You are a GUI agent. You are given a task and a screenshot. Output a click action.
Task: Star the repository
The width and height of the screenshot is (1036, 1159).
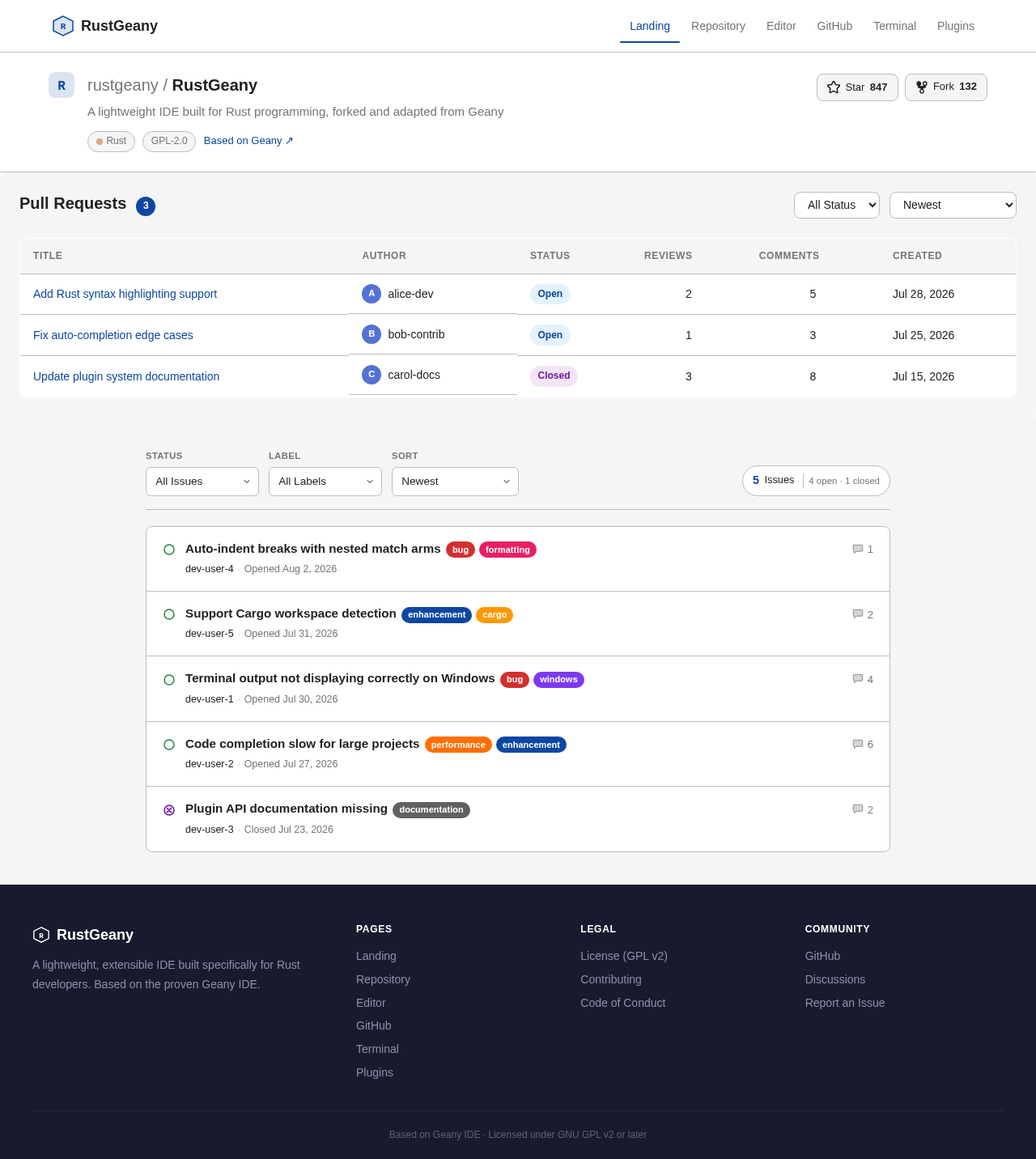(857, 87)
